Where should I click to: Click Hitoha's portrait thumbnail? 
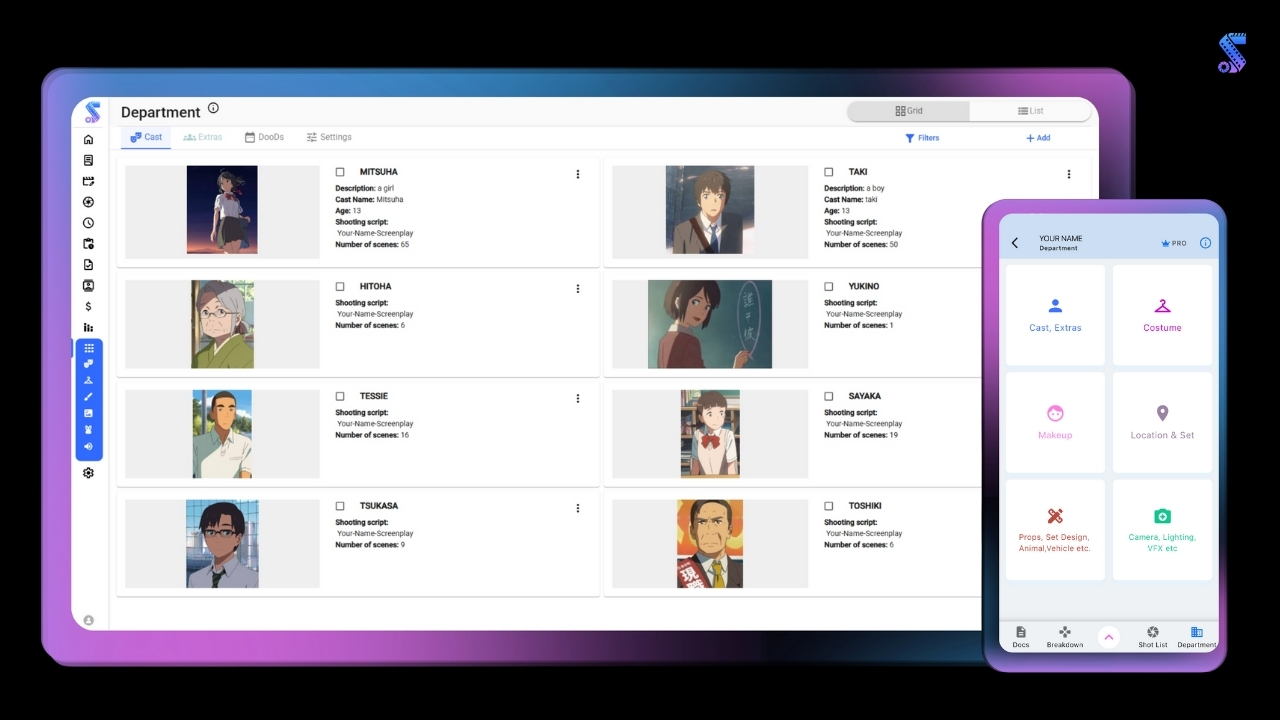click(x=223, y=324)
